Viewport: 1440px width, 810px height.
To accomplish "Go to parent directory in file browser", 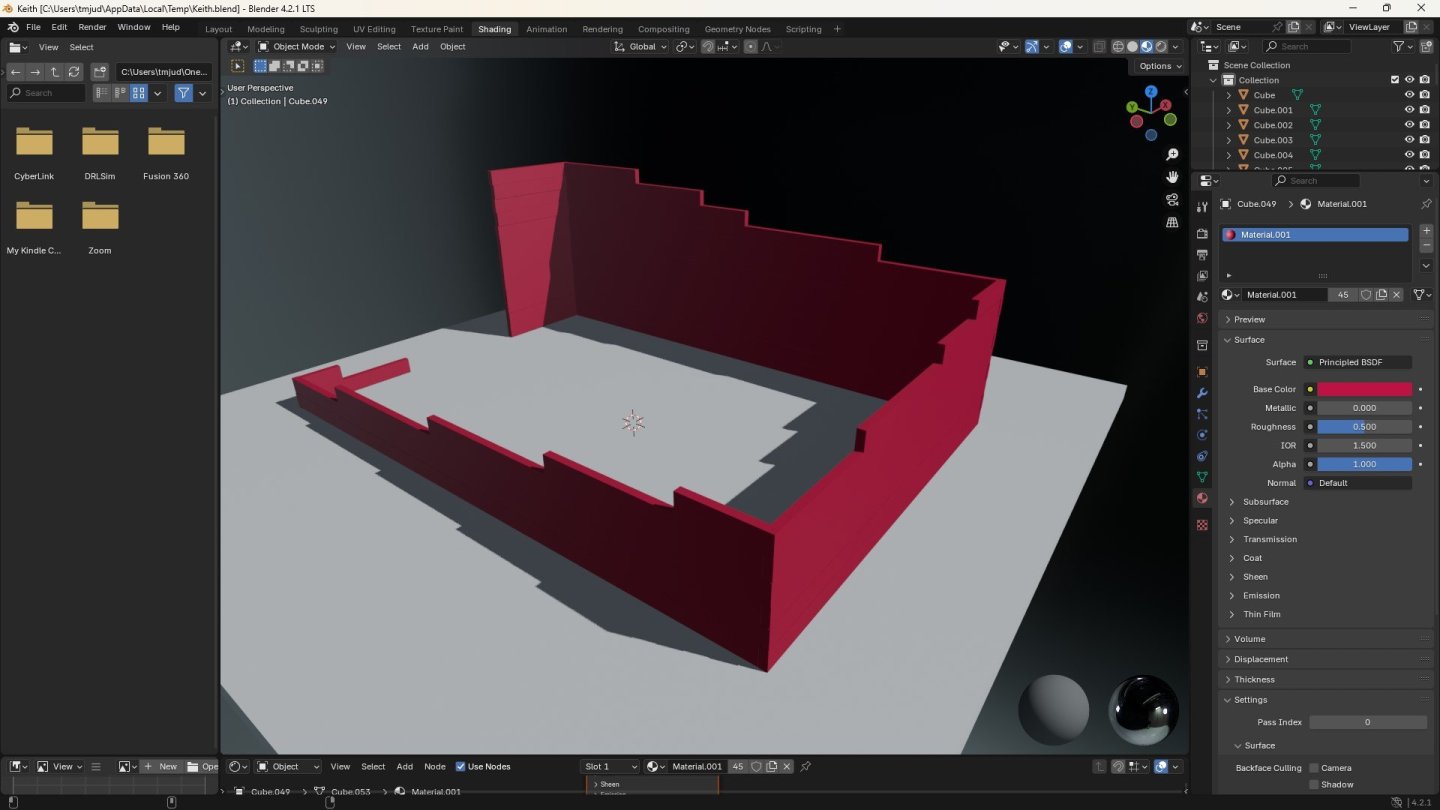I will click(x=54, y=72).
